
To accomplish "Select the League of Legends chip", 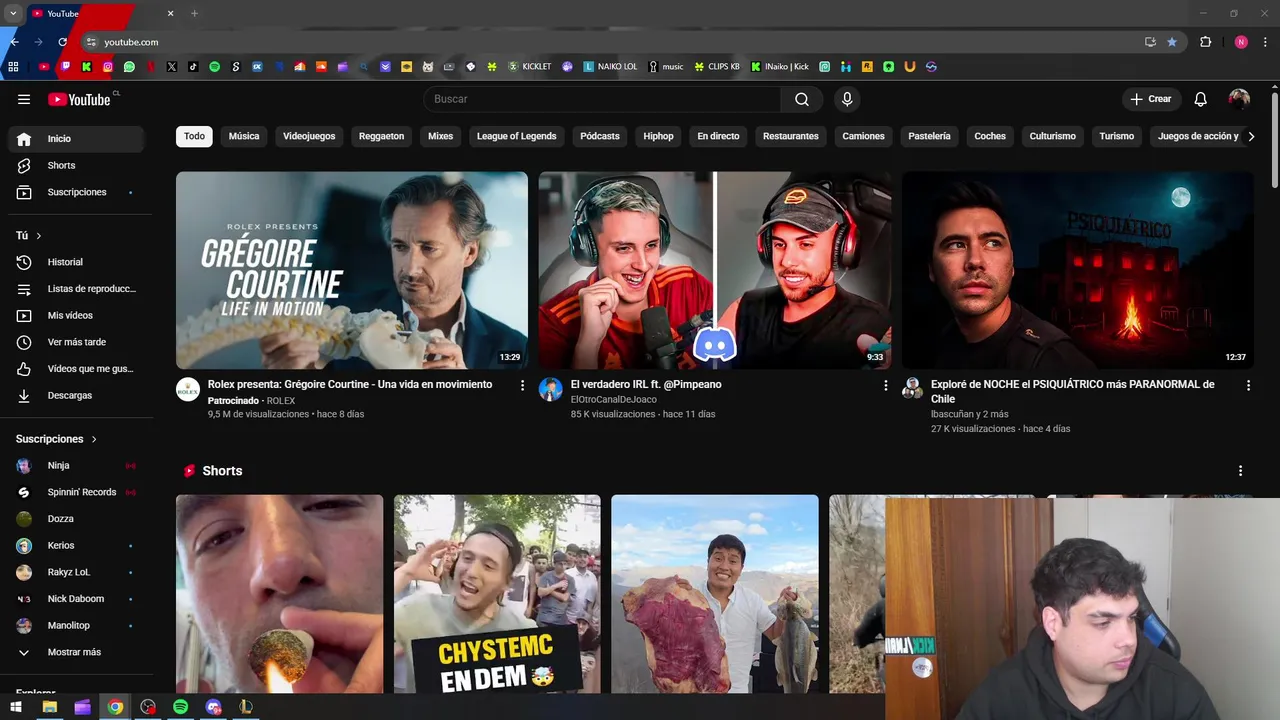I will 516,136.
